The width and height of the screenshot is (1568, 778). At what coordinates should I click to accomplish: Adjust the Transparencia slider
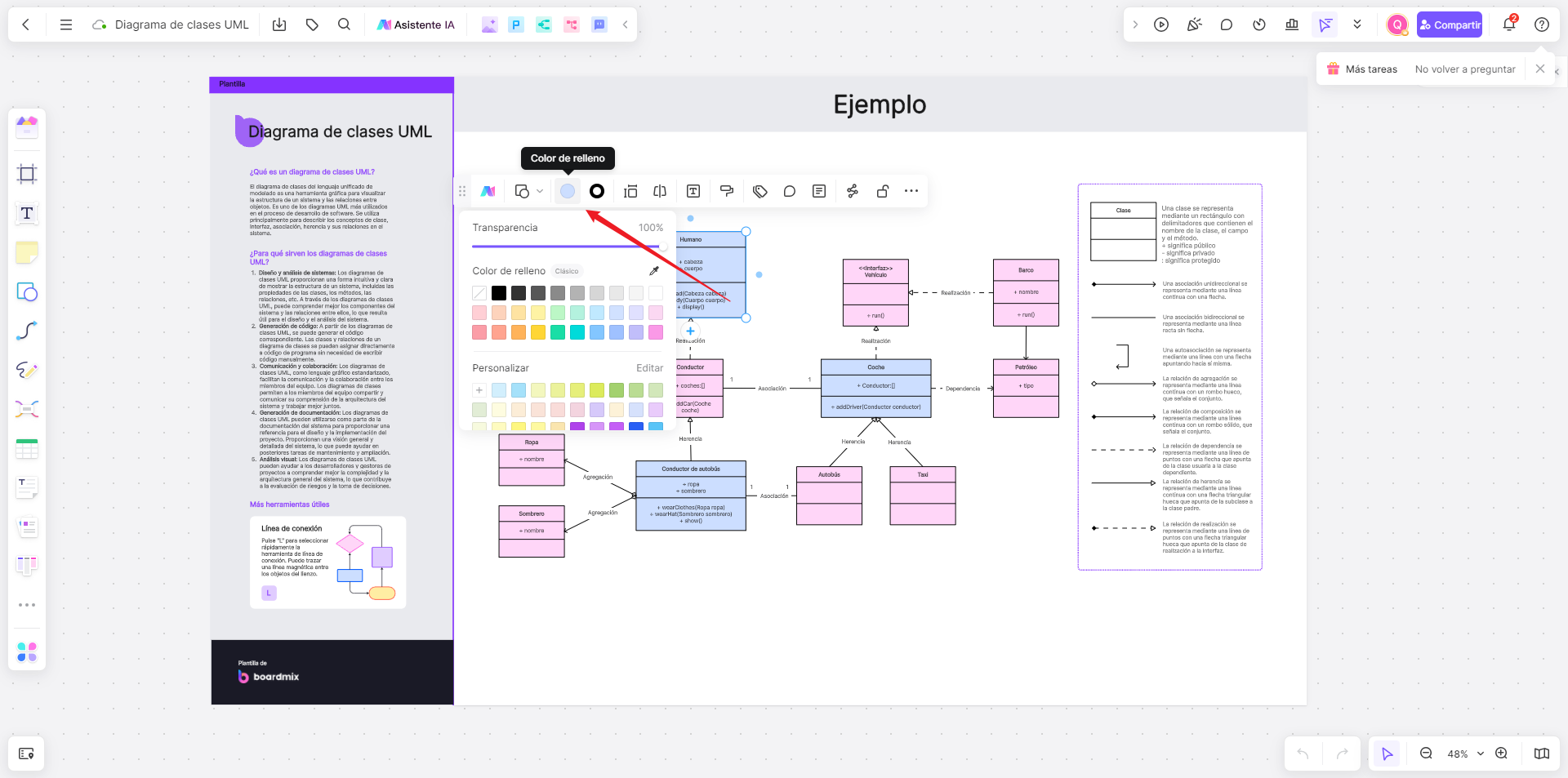[568, 246]
